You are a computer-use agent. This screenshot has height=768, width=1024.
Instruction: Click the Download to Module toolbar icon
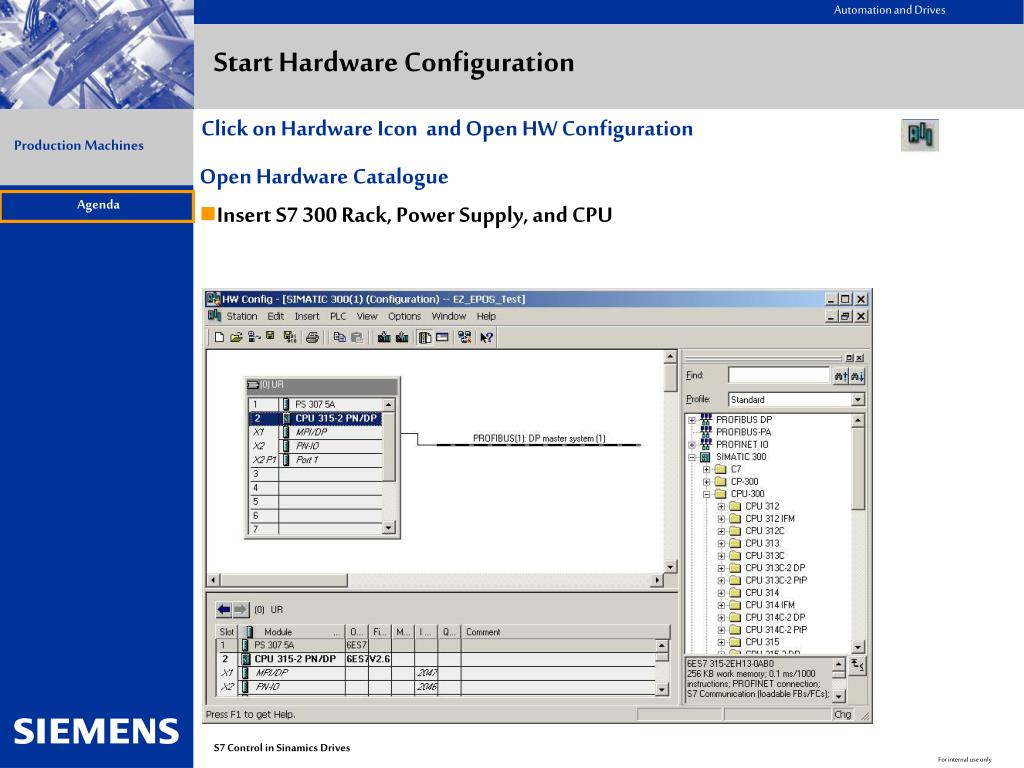click(384, 337)
